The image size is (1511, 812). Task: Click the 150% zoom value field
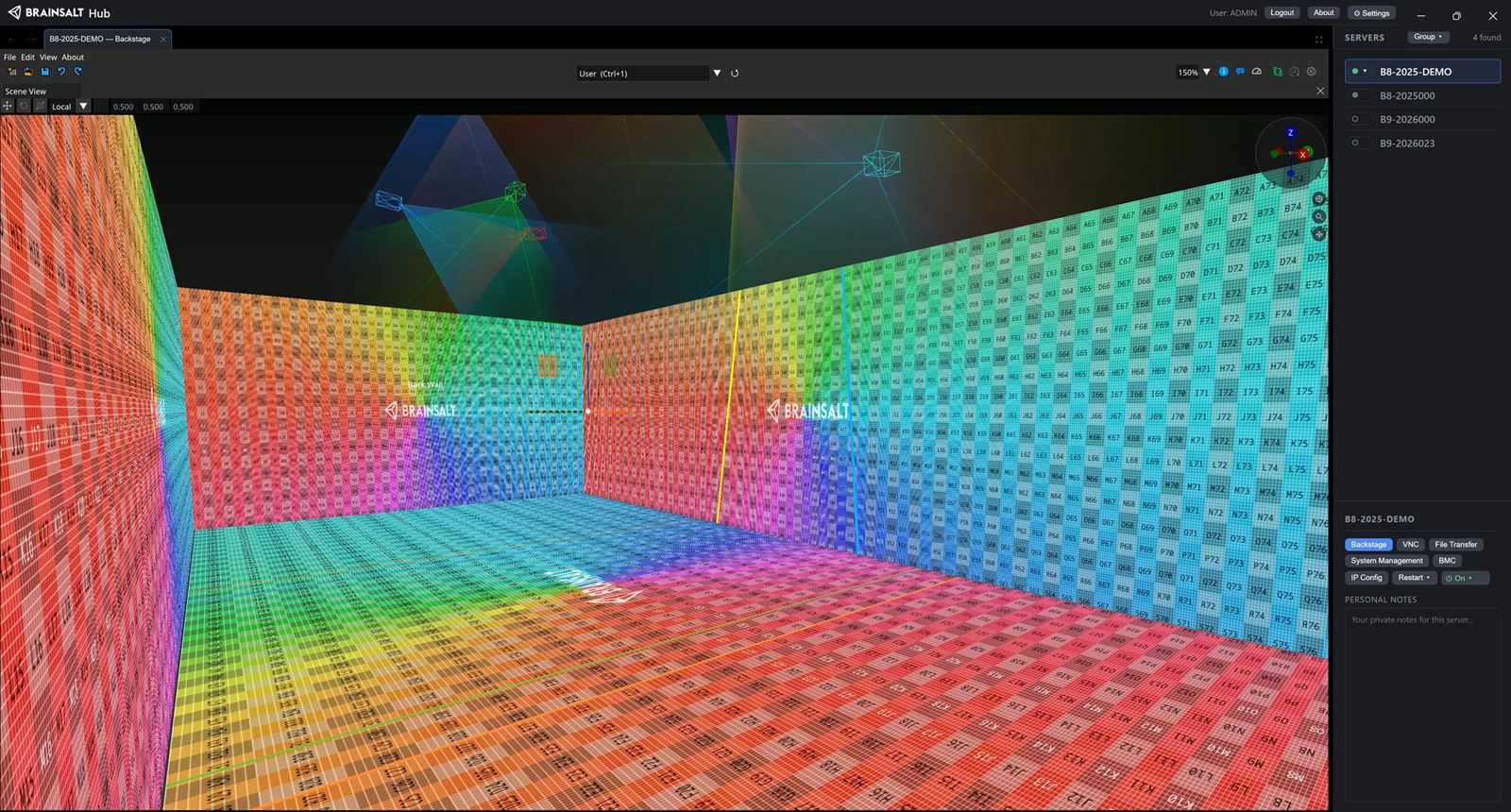[1188, 72]
